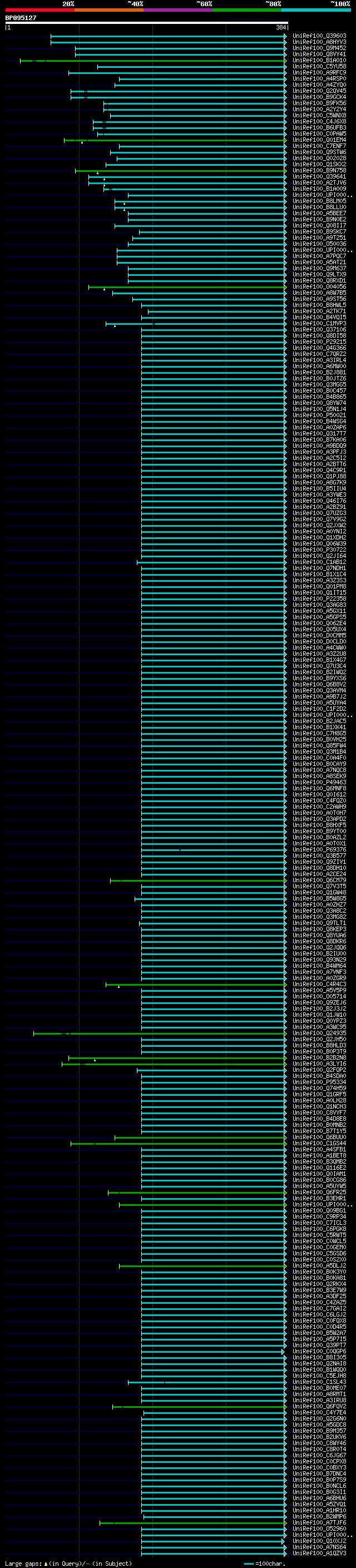
Task: Open hit UniRef100_Q02028
Action: coord(319,159)
